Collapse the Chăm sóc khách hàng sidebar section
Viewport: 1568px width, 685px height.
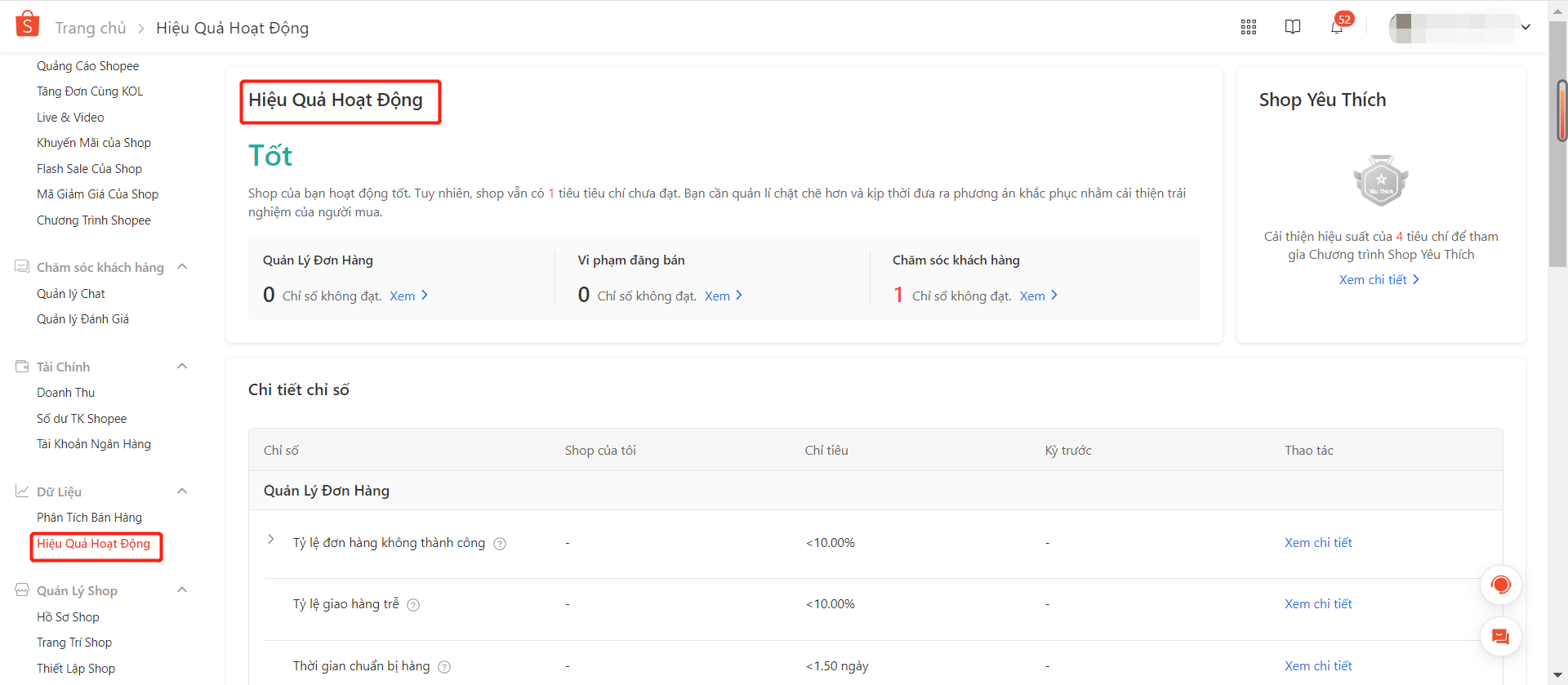182,267
